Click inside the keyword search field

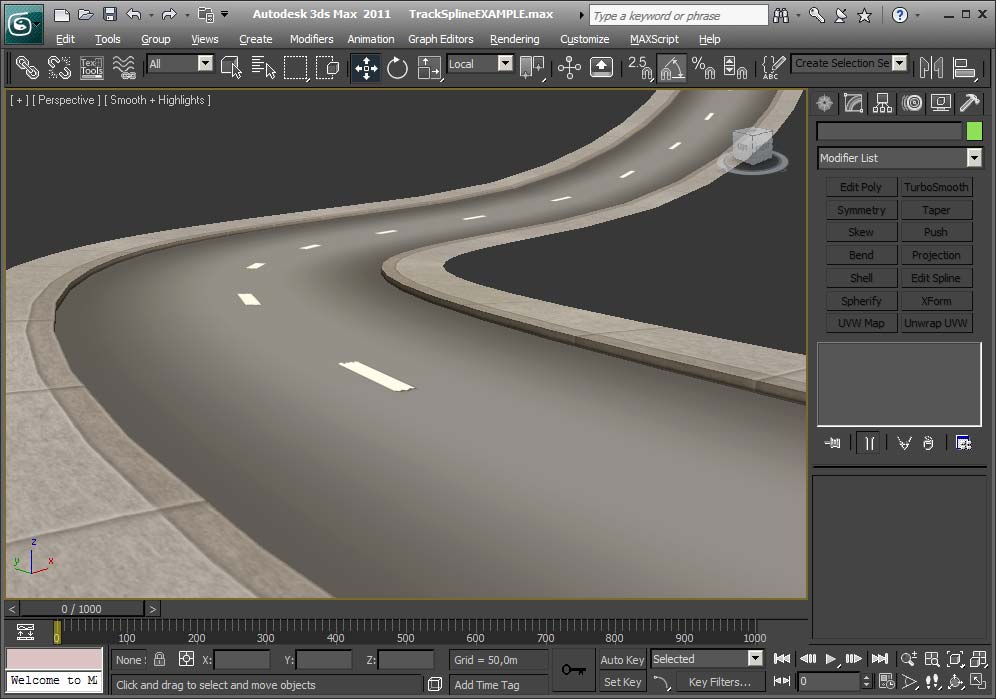click(675, 15)
